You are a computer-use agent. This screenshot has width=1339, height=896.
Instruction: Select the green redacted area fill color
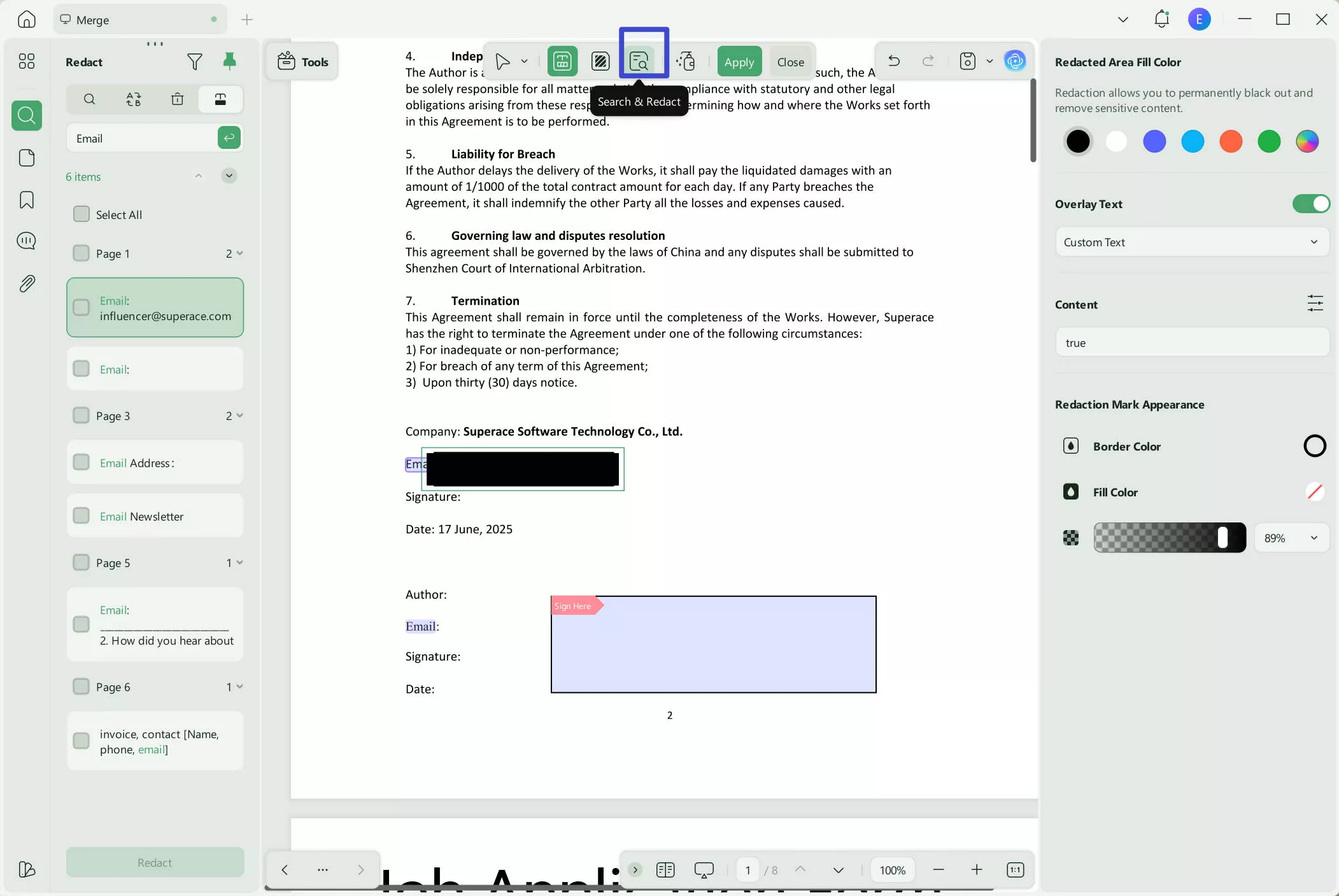(1270, 141)
